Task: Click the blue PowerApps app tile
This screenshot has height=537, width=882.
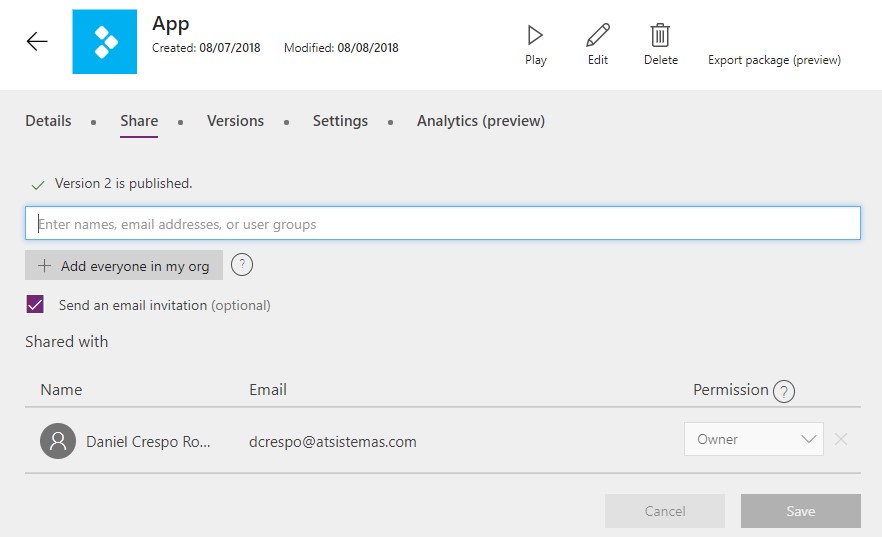Action: (105, 42)
